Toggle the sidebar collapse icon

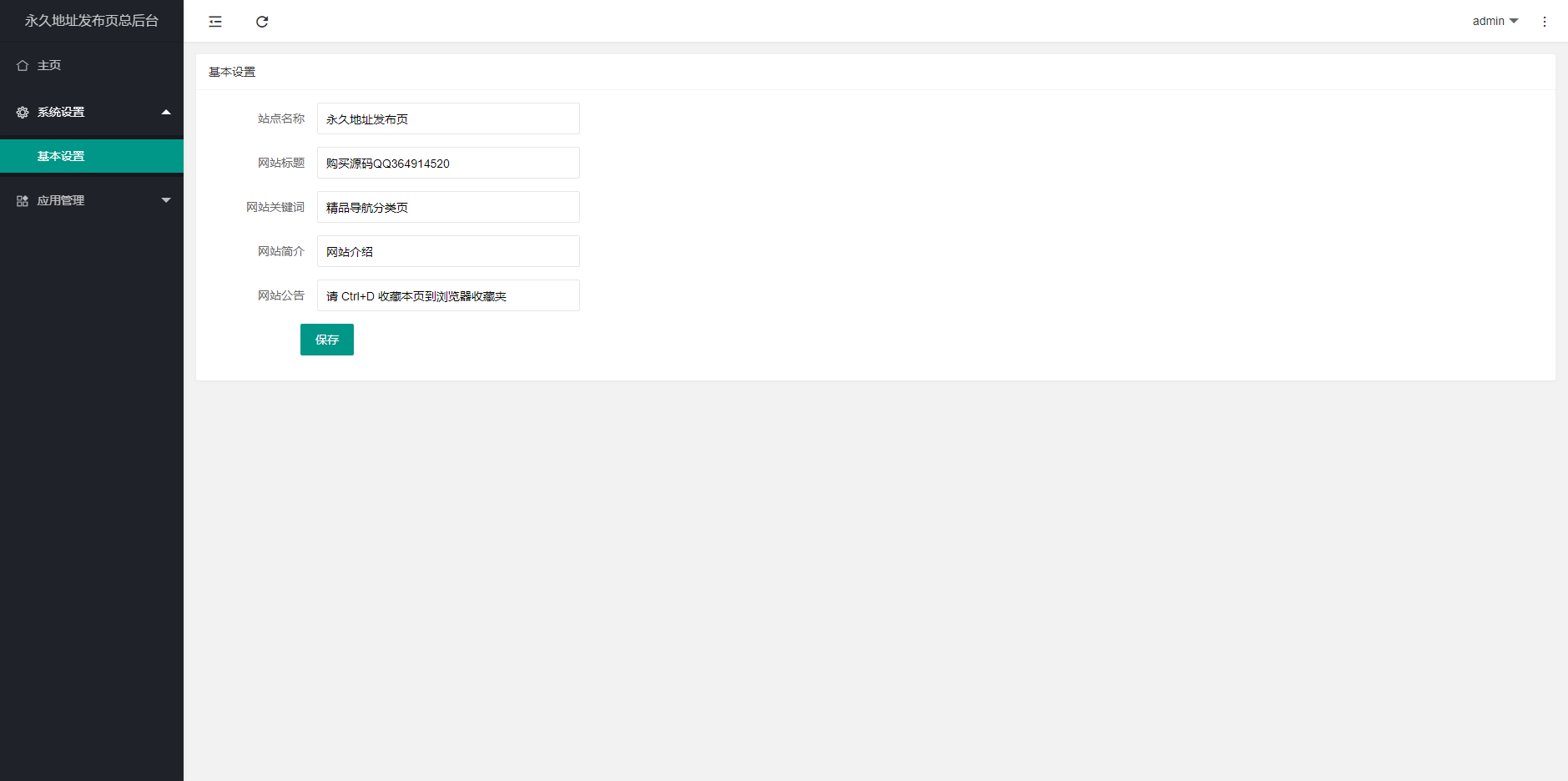coord(215,22)
